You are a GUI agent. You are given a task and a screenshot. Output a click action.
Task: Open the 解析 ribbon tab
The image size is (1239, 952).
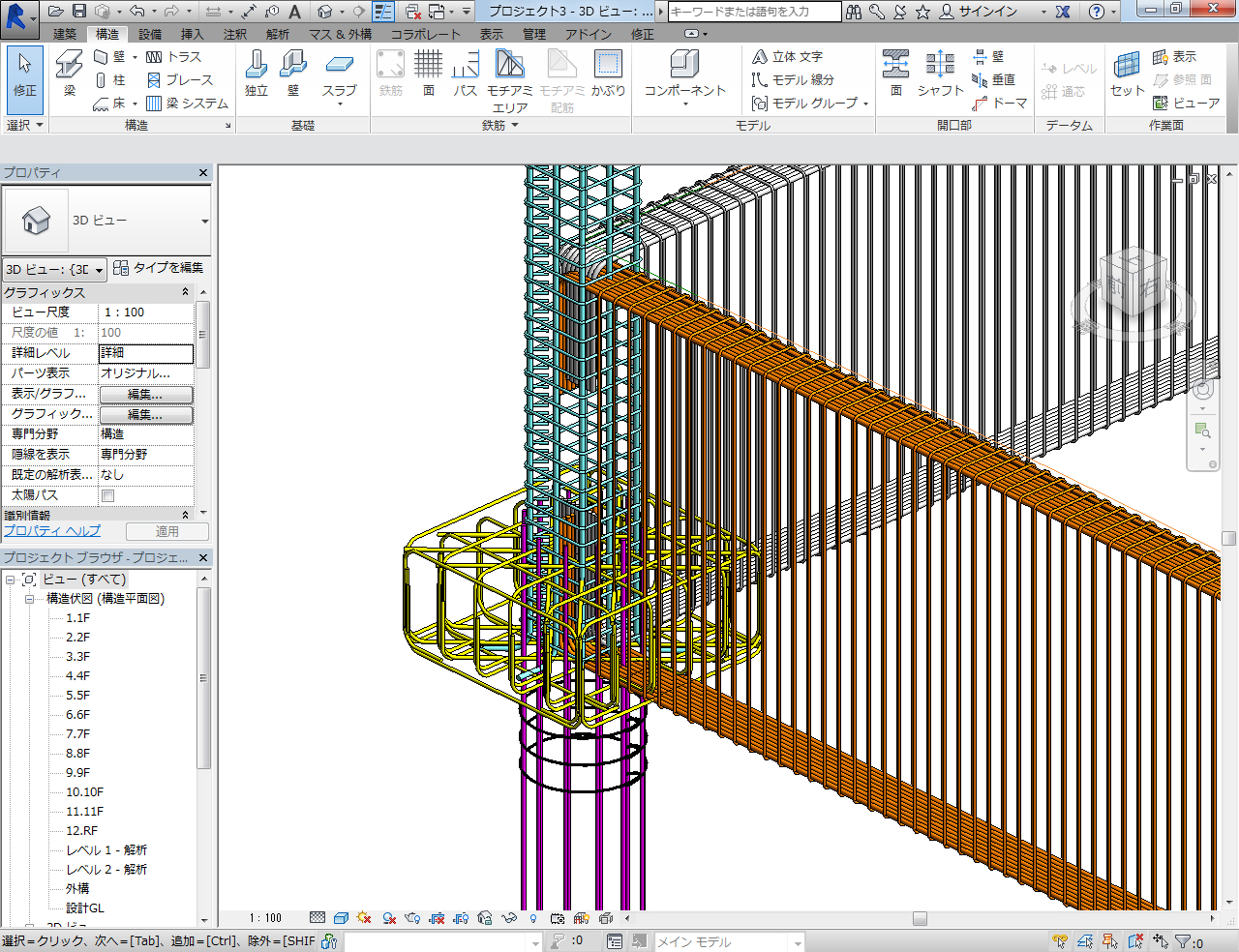coord(278,34)
